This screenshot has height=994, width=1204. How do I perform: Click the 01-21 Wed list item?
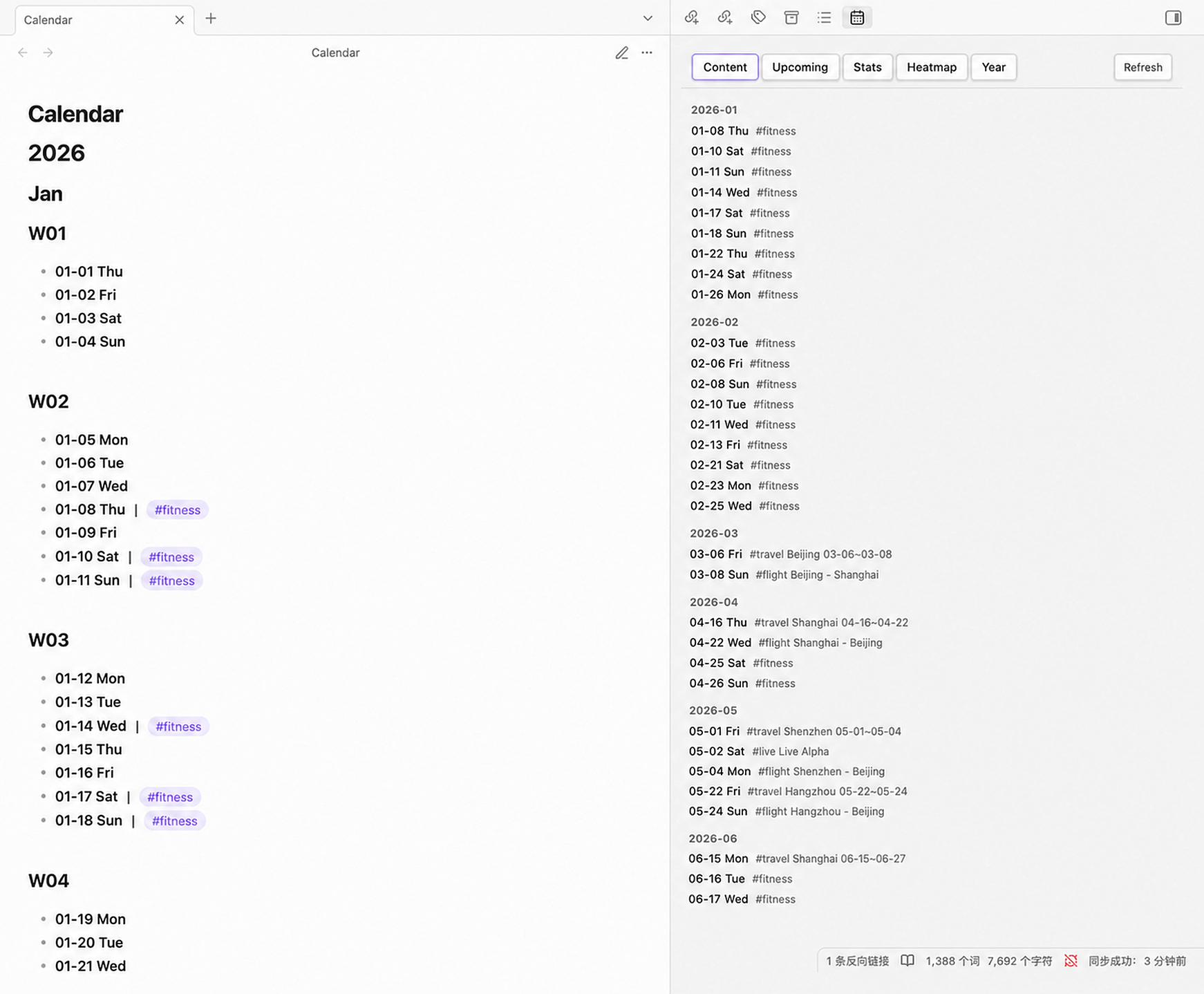coord(91,966)
